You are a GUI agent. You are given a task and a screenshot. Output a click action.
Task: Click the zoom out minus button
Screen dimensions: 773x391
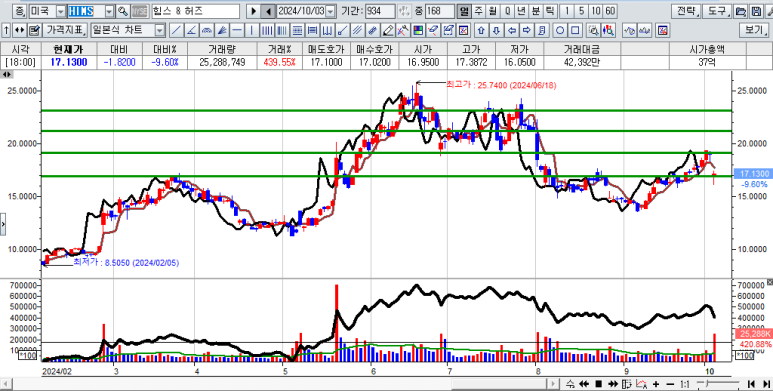point(670,384)
